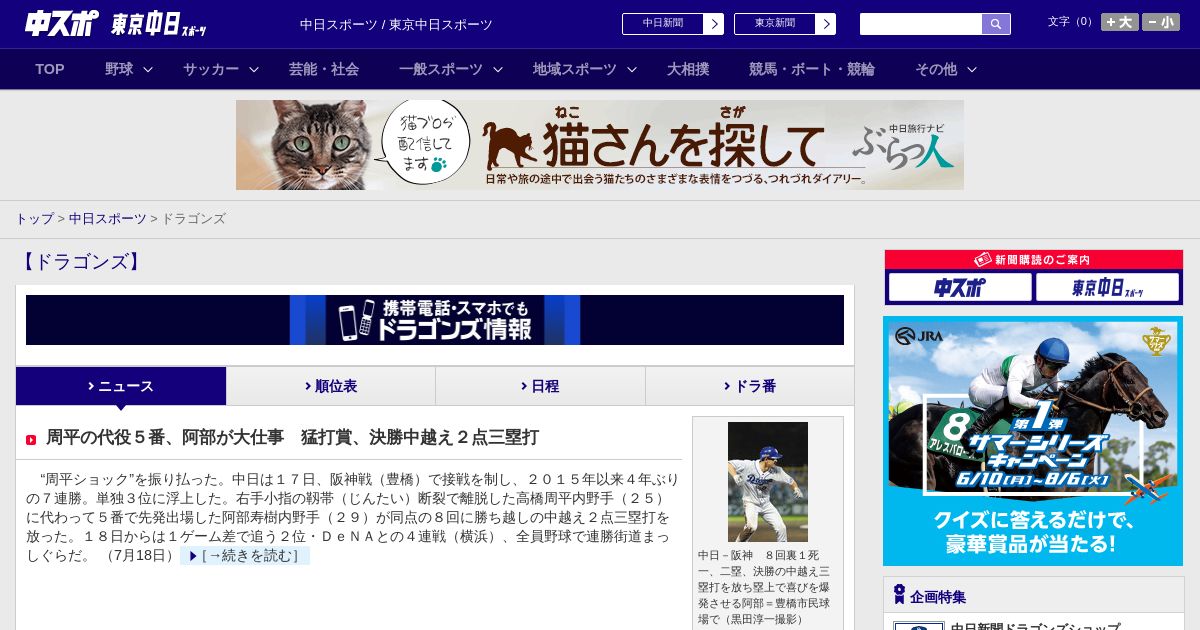Screen dimensions: 1200x630
Task: Focus the site search field
Action: (921, 24)
